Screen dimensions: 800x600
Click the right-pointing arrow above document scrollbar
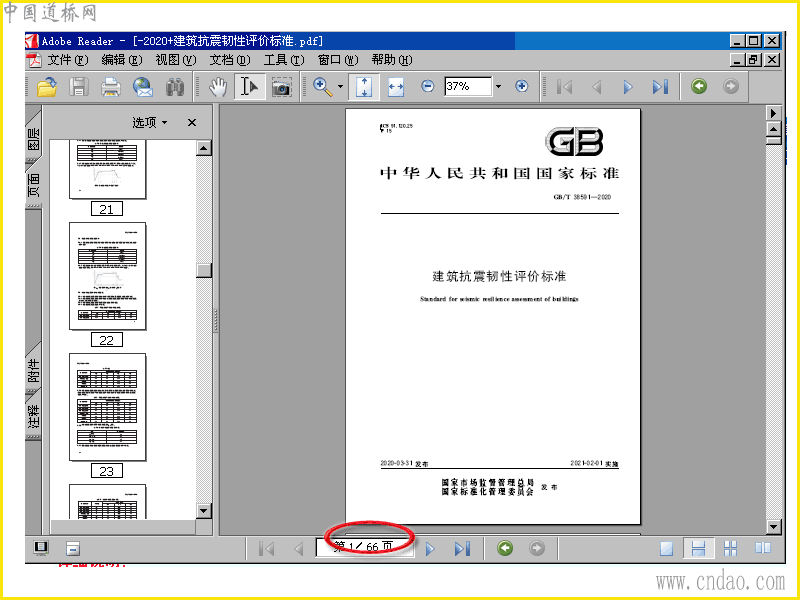point(773,113)
